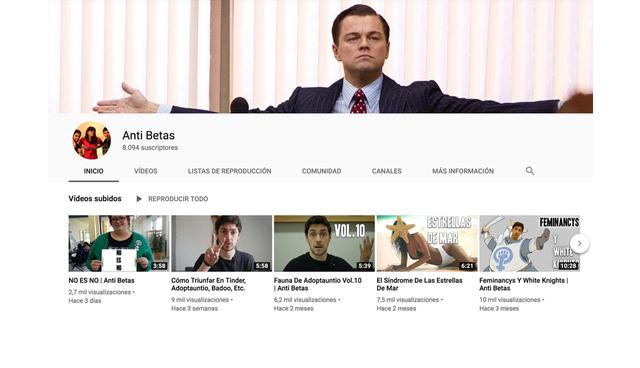
Task: Click the 3:58 duration badge
Action: 159,266
